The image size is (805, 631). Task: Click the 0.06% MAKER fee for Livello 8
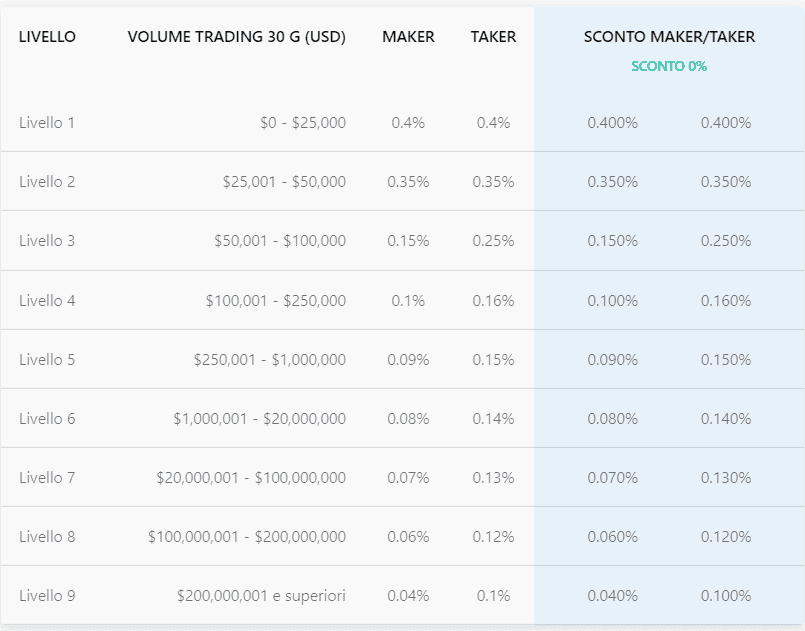point(408,537)
